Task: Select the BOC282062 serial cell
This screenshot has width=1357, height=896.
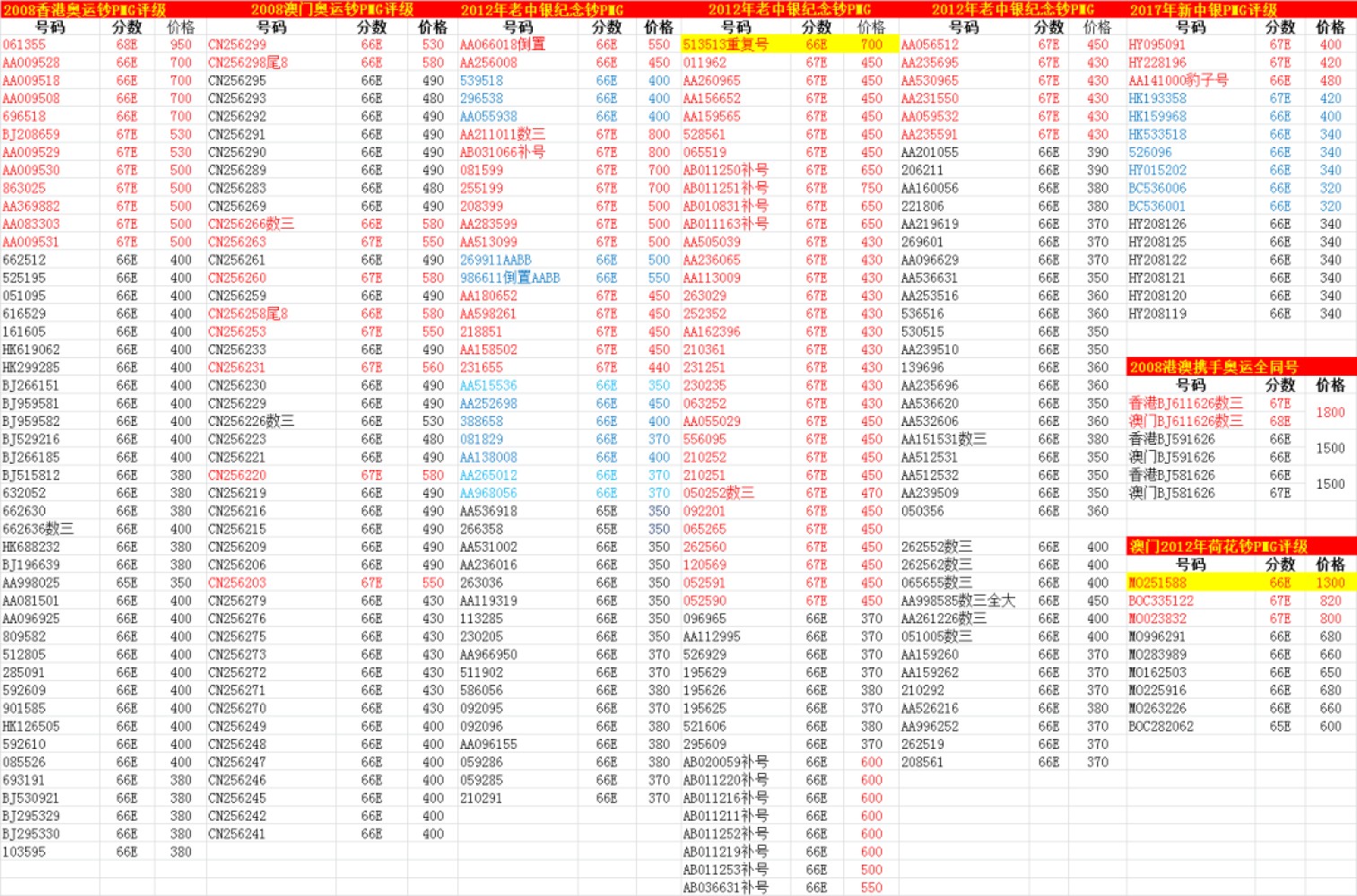Action: click(1161, 726)
